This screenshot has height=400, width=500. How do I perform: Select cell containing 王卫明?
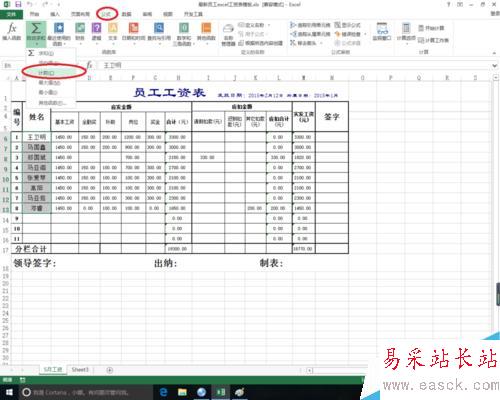point(37,137)
